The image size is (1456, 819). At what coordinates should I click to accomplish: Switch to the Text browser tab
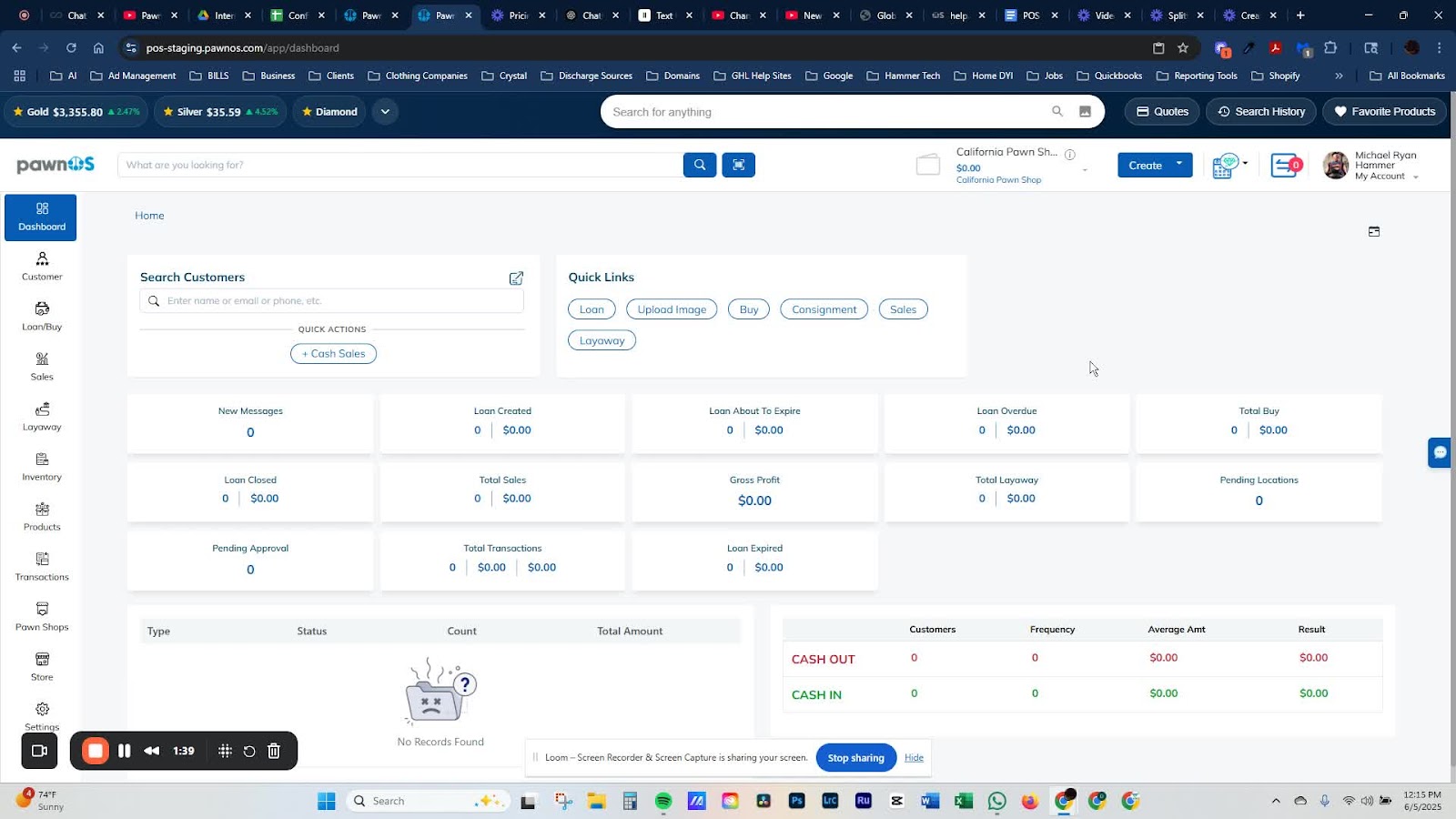[x=664, y=15]
